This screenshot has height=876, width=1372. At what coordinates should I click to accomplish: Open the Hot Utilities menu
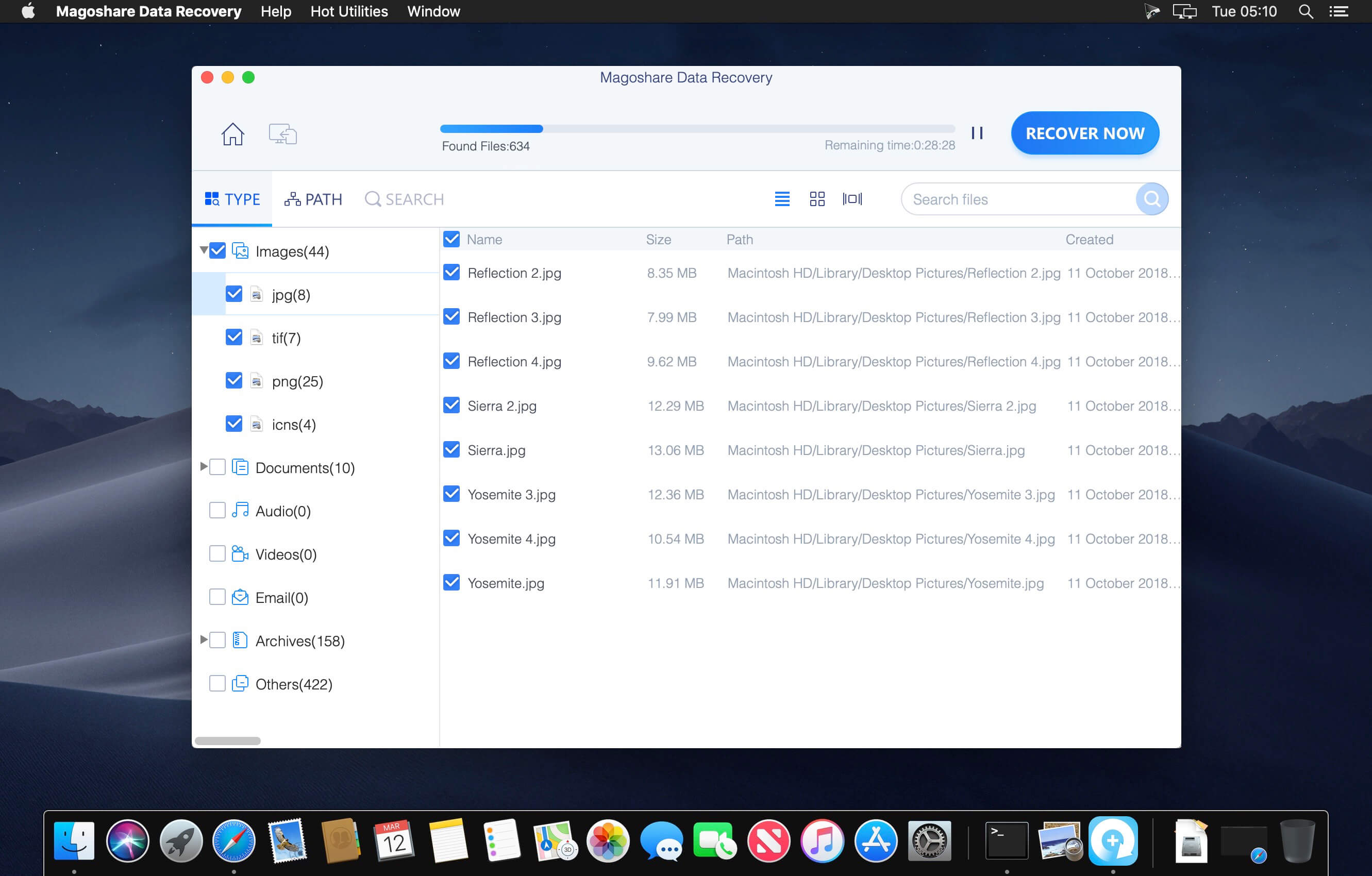349,11
